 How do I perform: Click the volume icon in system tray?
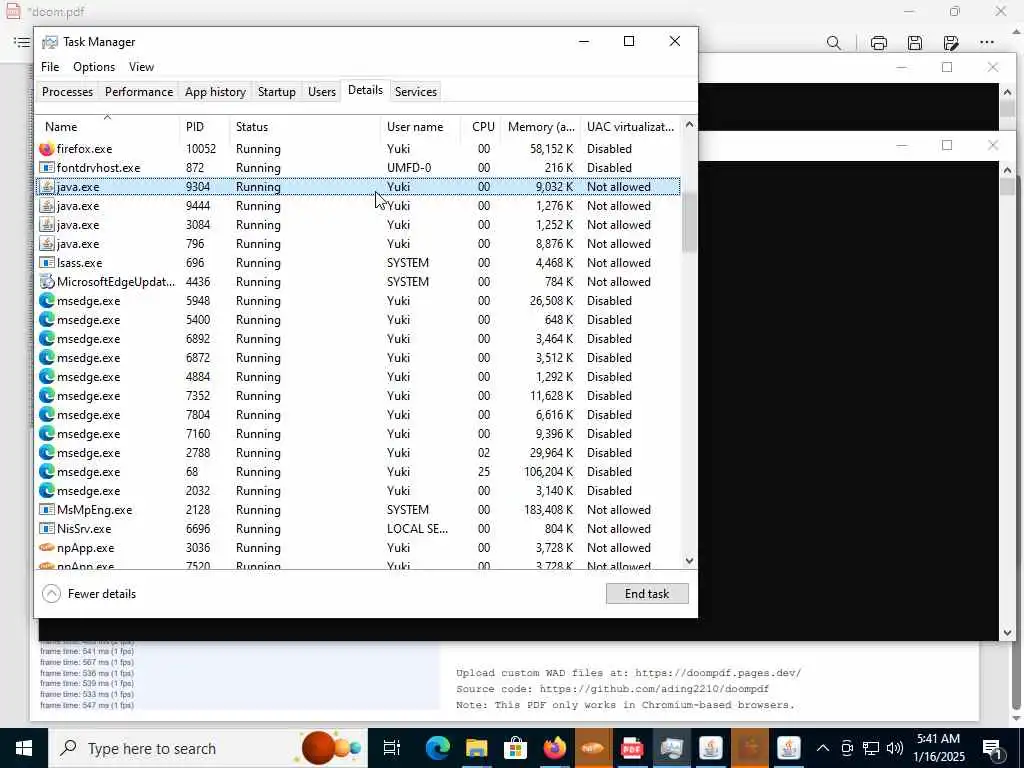tap(895, 748)
